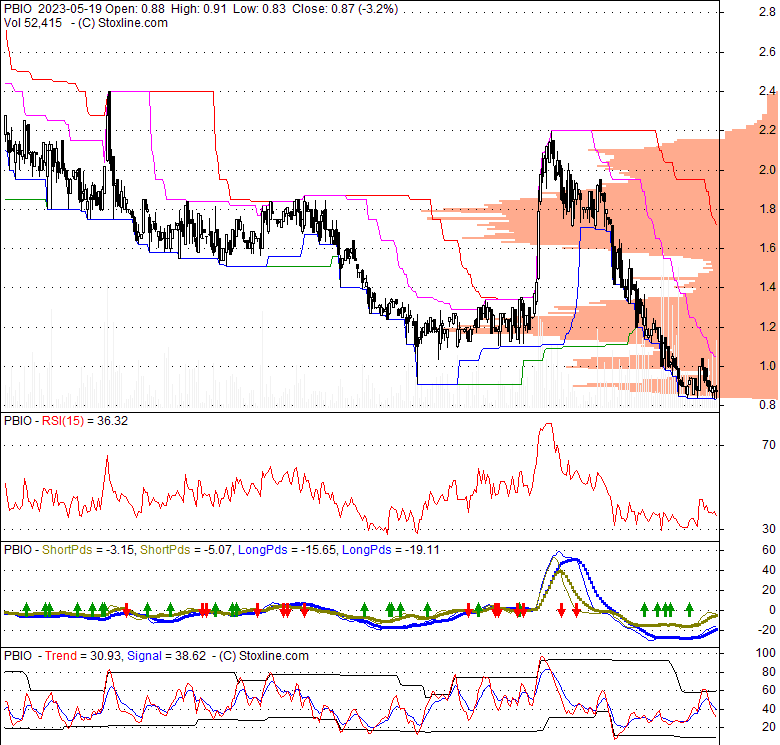Click '(C) Stoxline.com' in the Trend panel
This screenshot has height=745, width=780.
pyautogui.click(x=264, y=656)
